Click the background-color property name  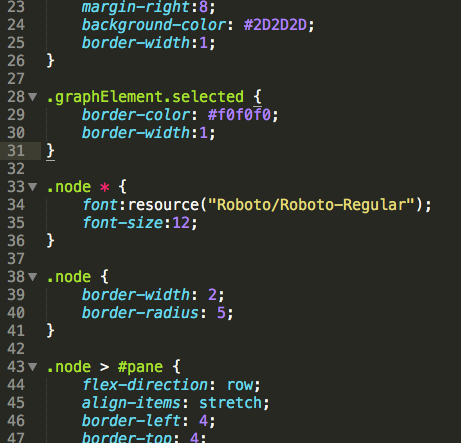pos(154,25)
